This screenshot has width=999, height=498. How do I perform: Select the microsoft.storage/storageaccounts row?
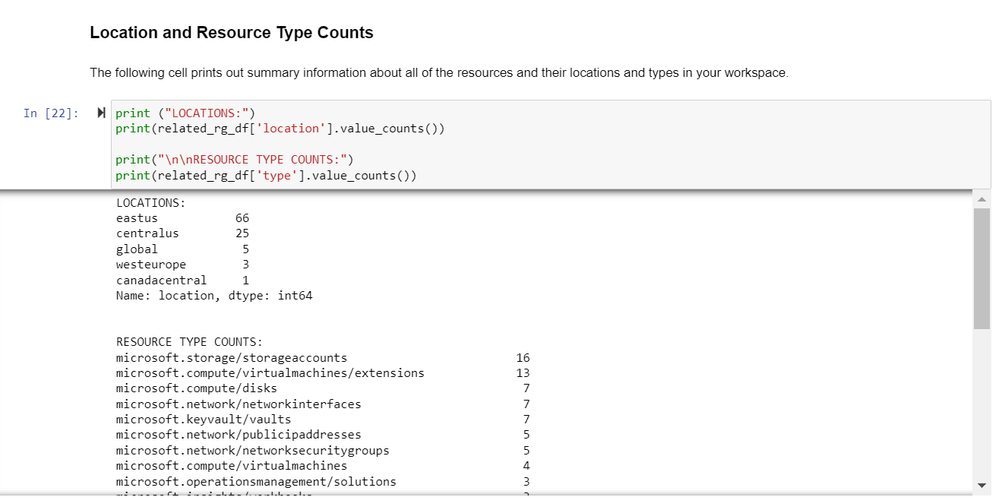(322, 358)
